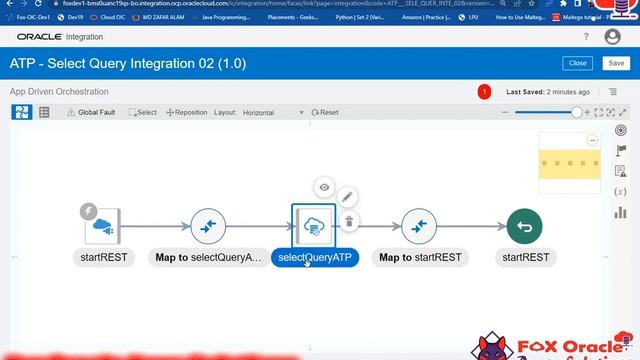Switch to canvas view icon
Viewport: 640px width, 360px height.
22,112
